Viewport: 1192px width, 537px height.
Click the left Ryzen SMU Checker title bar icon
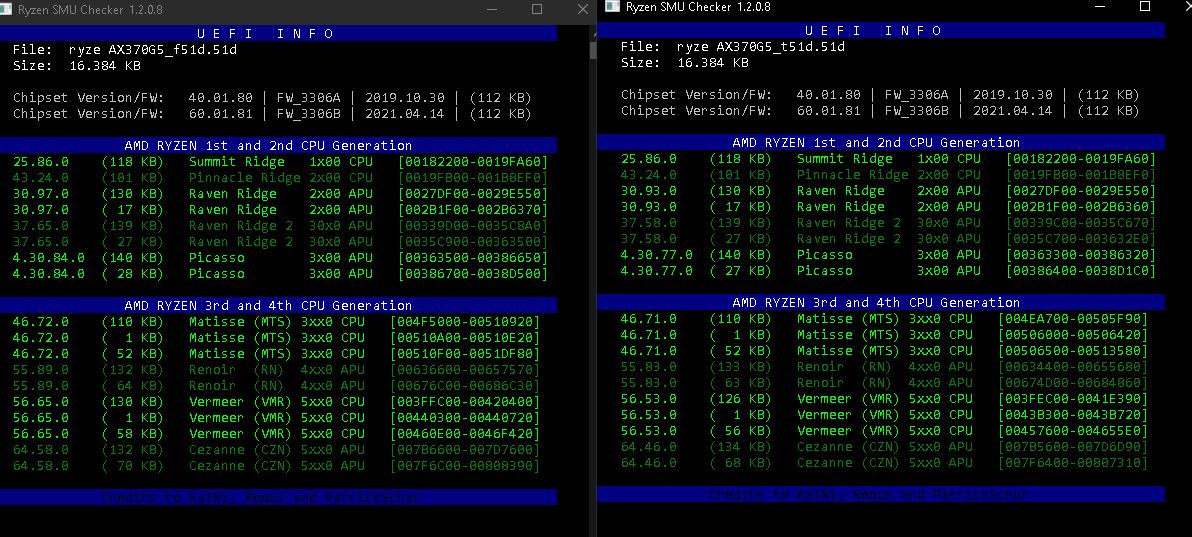point(6,10)
